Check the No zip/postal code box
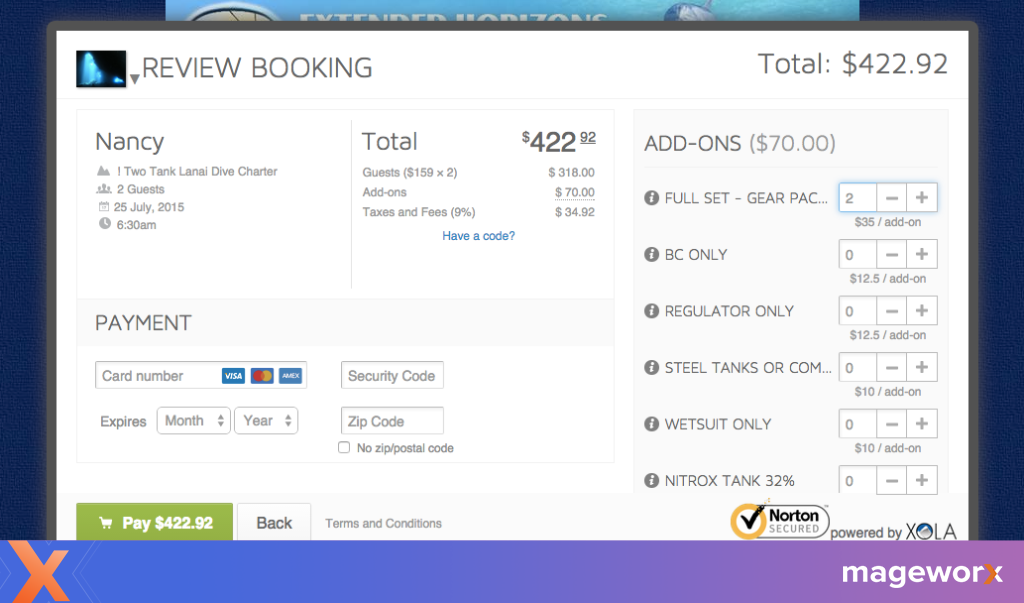 [x=344, y=448]
